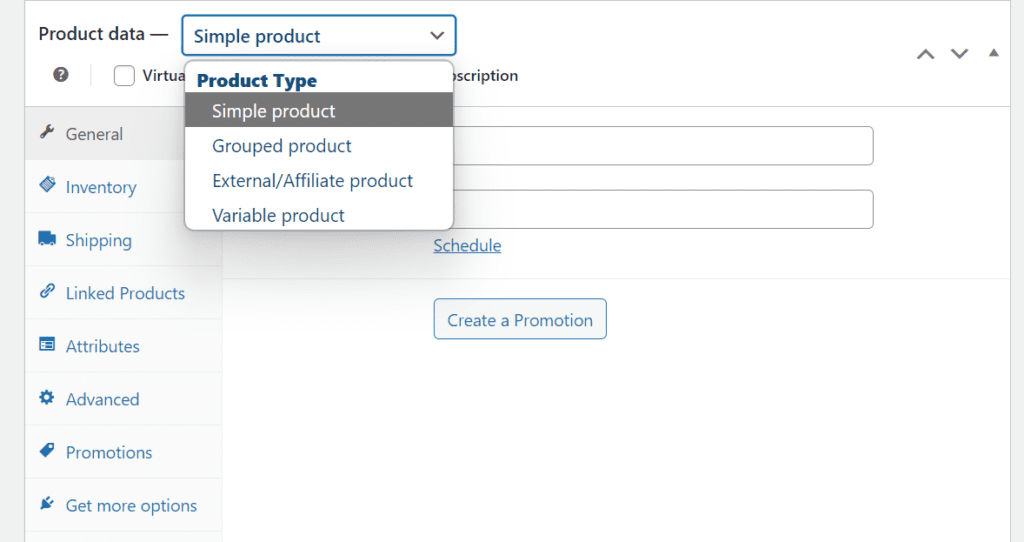
Task: Select Variable product option
Action: click(x=319, y=215)
